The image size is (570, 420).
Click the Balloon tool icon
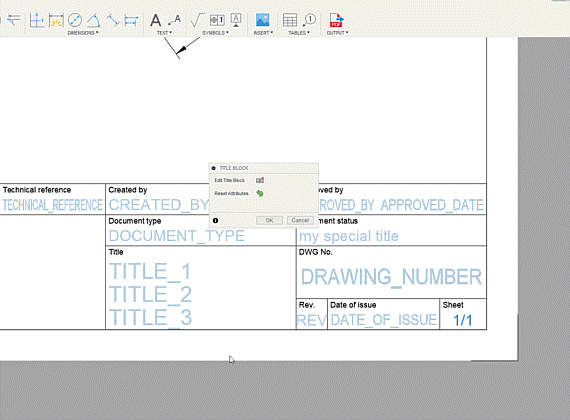(x=309, y=20)
